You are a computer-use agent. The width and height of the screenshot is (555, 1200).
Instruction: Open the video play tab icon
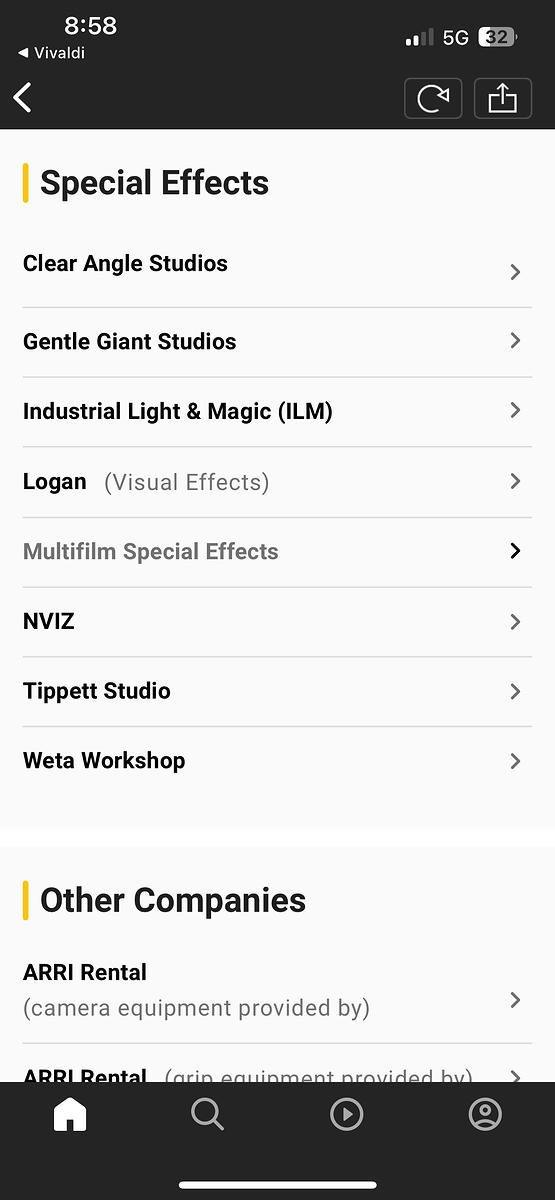347,1114
